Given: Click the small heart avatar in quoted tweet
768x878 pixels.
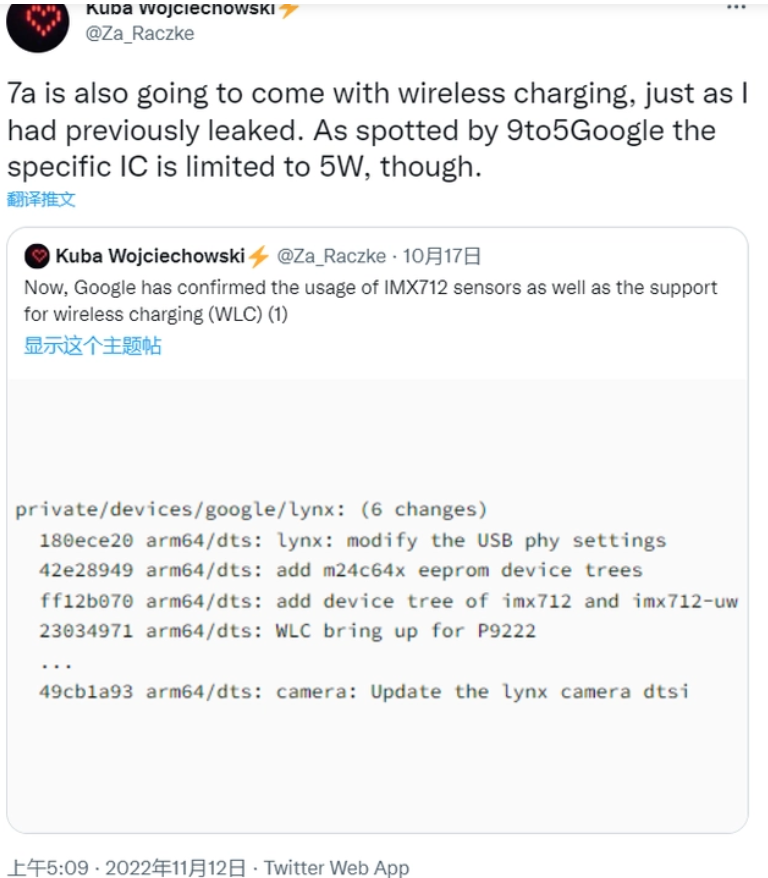Looking at the screenshot, I should [x=38, y=256].
